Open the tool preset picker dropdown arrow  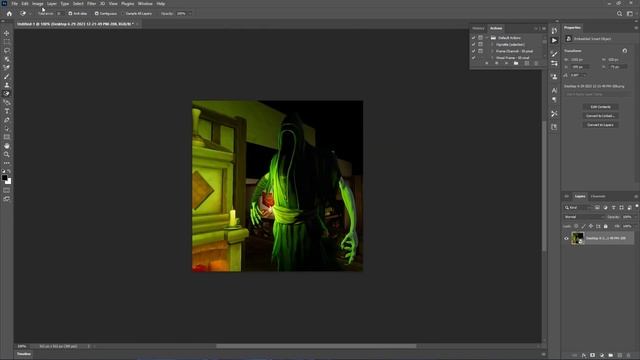click(29, 13)
